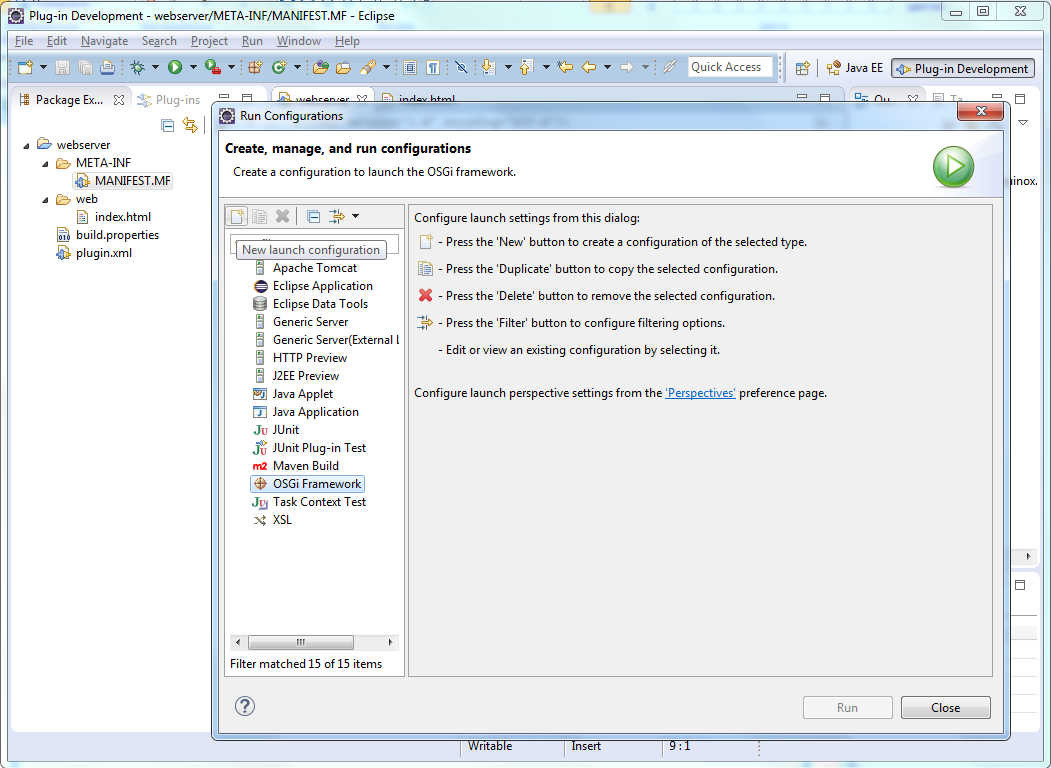Screen dimensions: 1051x768
Task: Select Eclipse Data Tools launch type
Action: (310, 304)
